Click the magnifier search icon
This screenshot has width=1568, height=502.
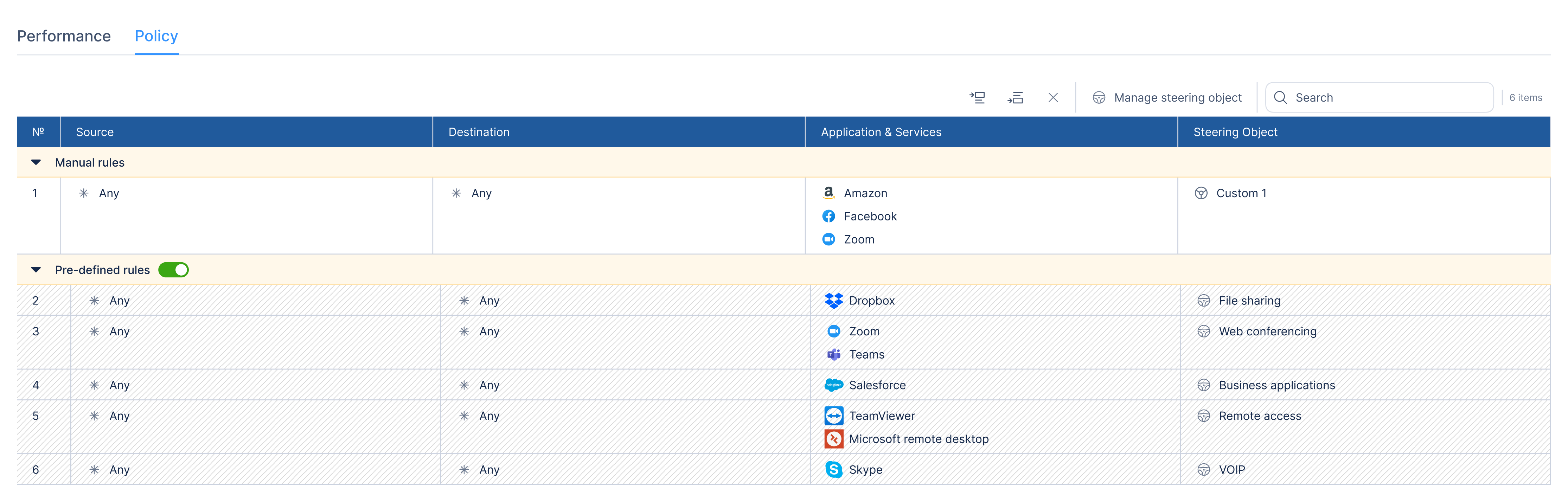tap(1280, 97)
